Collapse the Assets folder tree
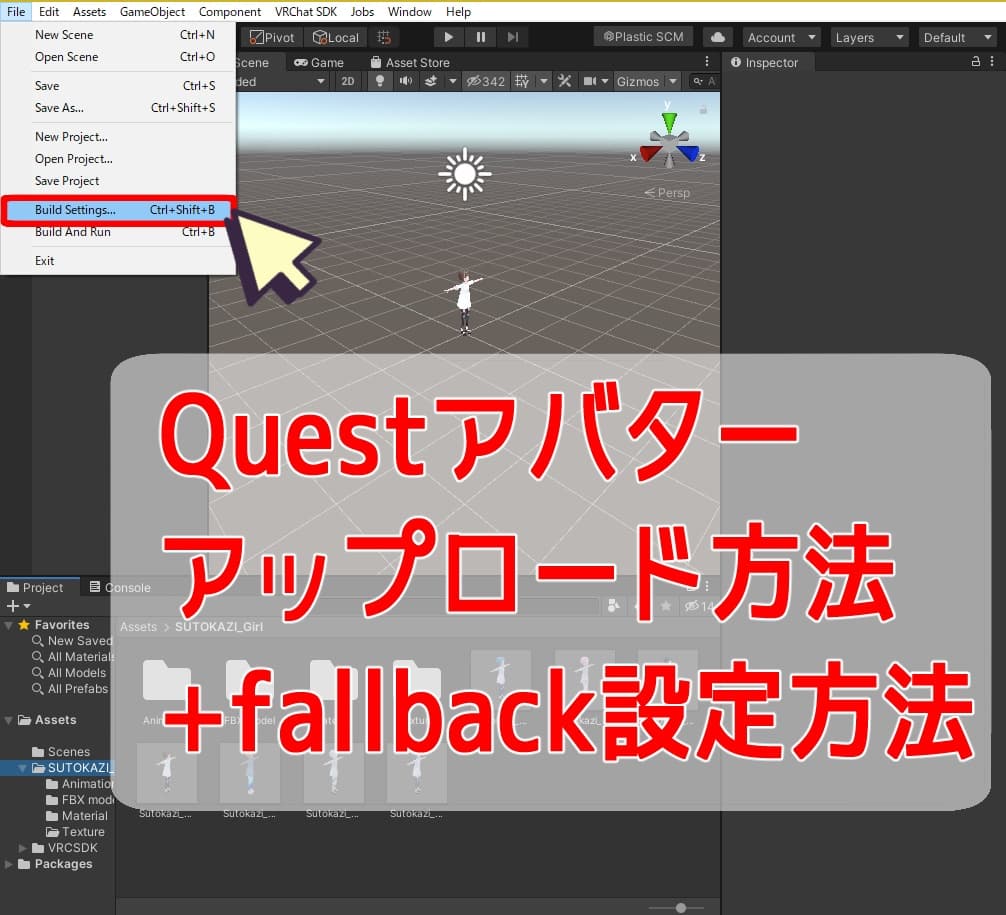The image size is (1006, 915). pyautogui.click(x=8, y=720)
